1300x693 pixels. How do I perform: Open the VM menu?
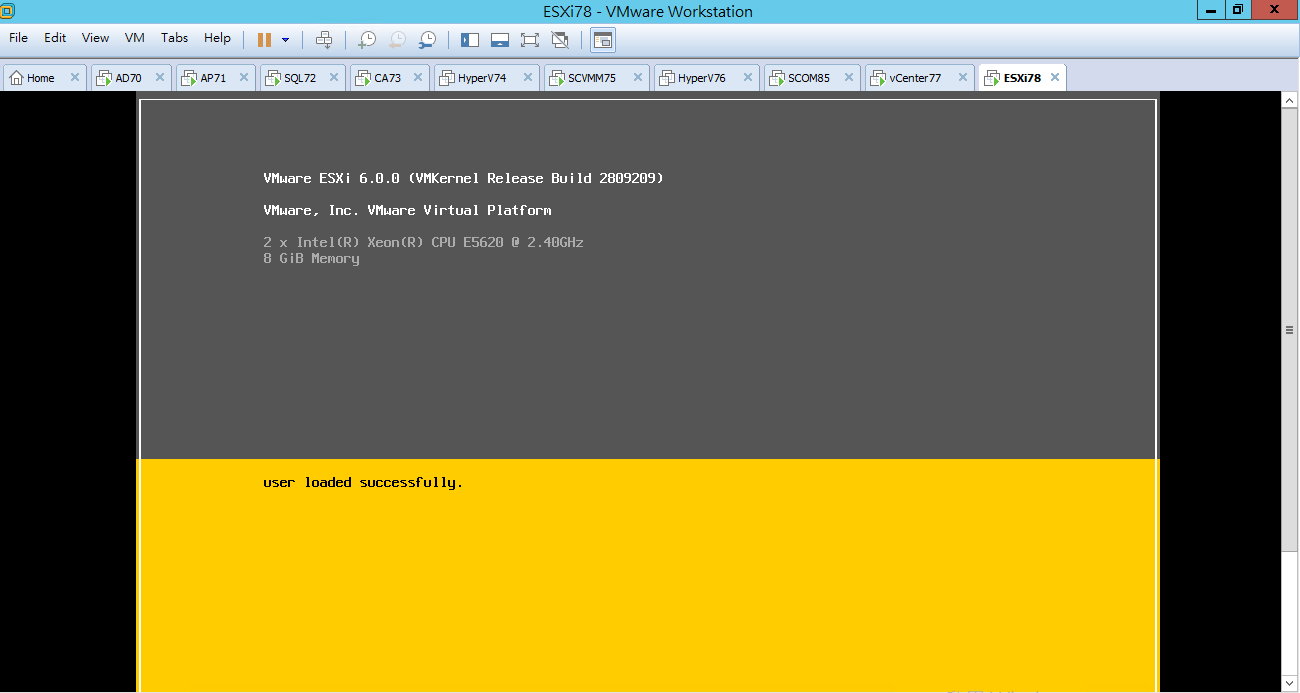[x=135, y=38]
